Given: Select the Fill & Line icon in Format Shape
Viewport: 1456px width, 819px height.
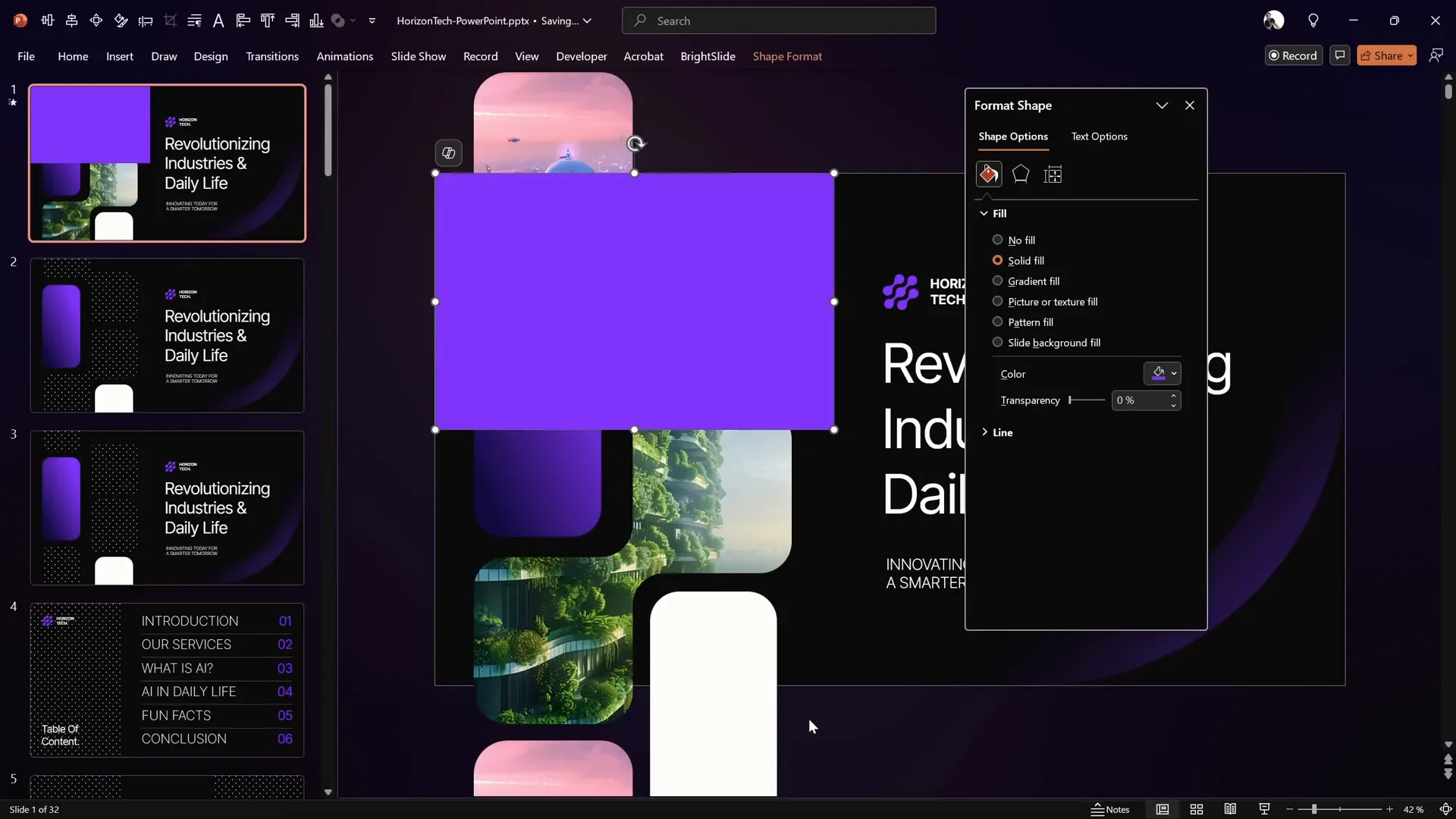Looking at the screenshot, I should click(989, 174).
